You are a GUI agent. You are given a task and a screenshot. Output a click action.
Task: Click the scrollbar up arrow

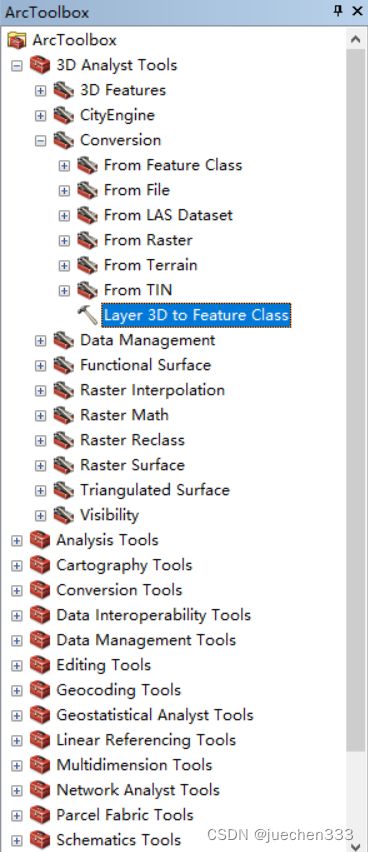coord(356,39)
